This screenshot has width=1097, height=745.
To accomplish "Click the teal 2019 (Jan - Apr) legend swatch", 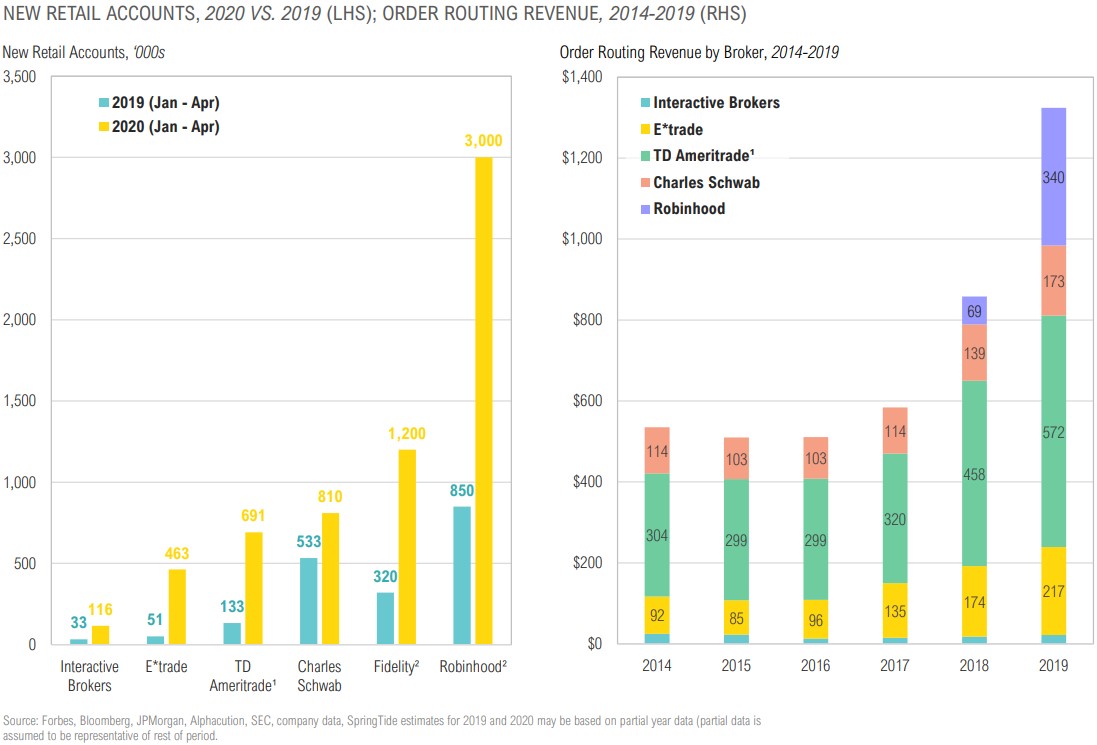I will click(103, 103).
